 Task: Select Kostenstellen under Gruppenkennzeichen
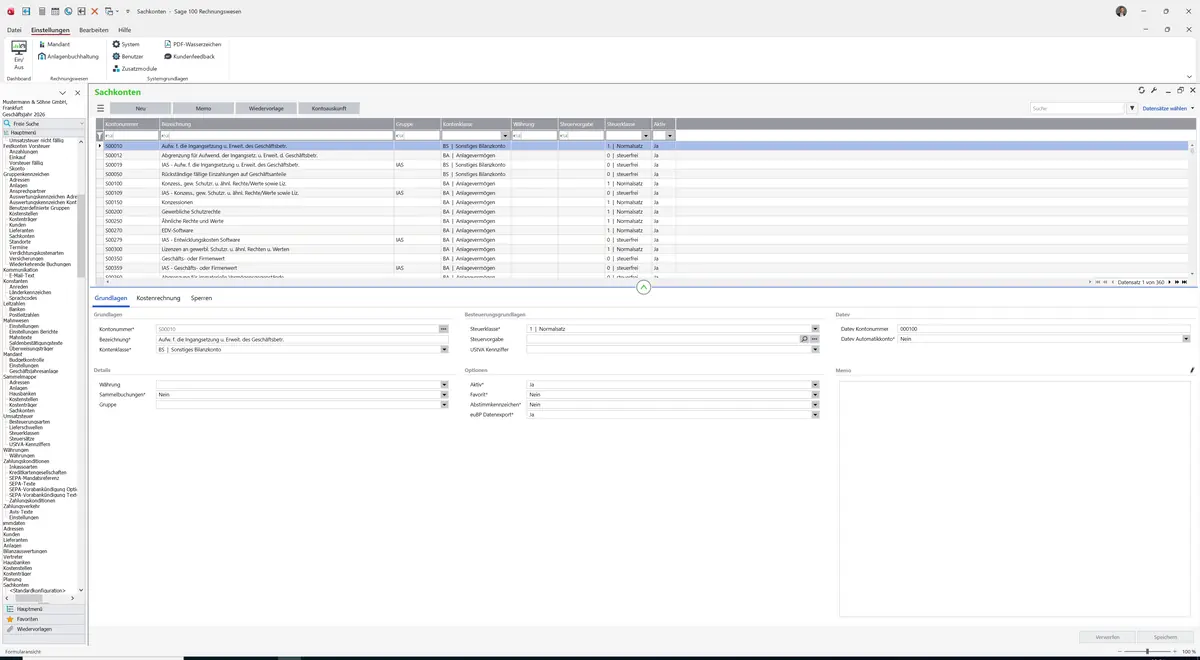click(x=24, y=213)
